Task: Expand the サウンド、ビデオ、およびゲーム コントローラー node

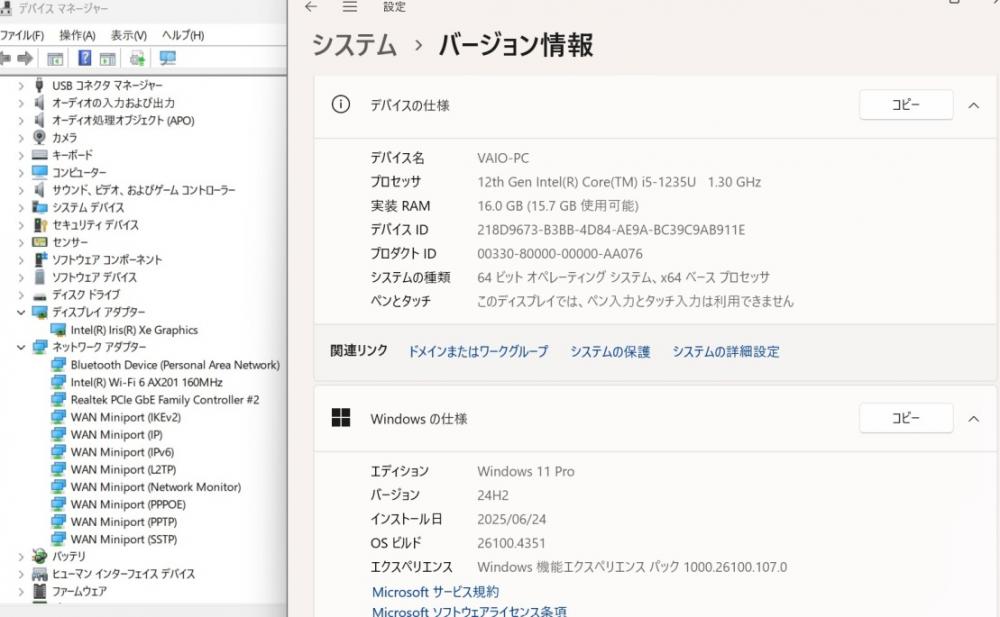Action: (x=21, y=190)
